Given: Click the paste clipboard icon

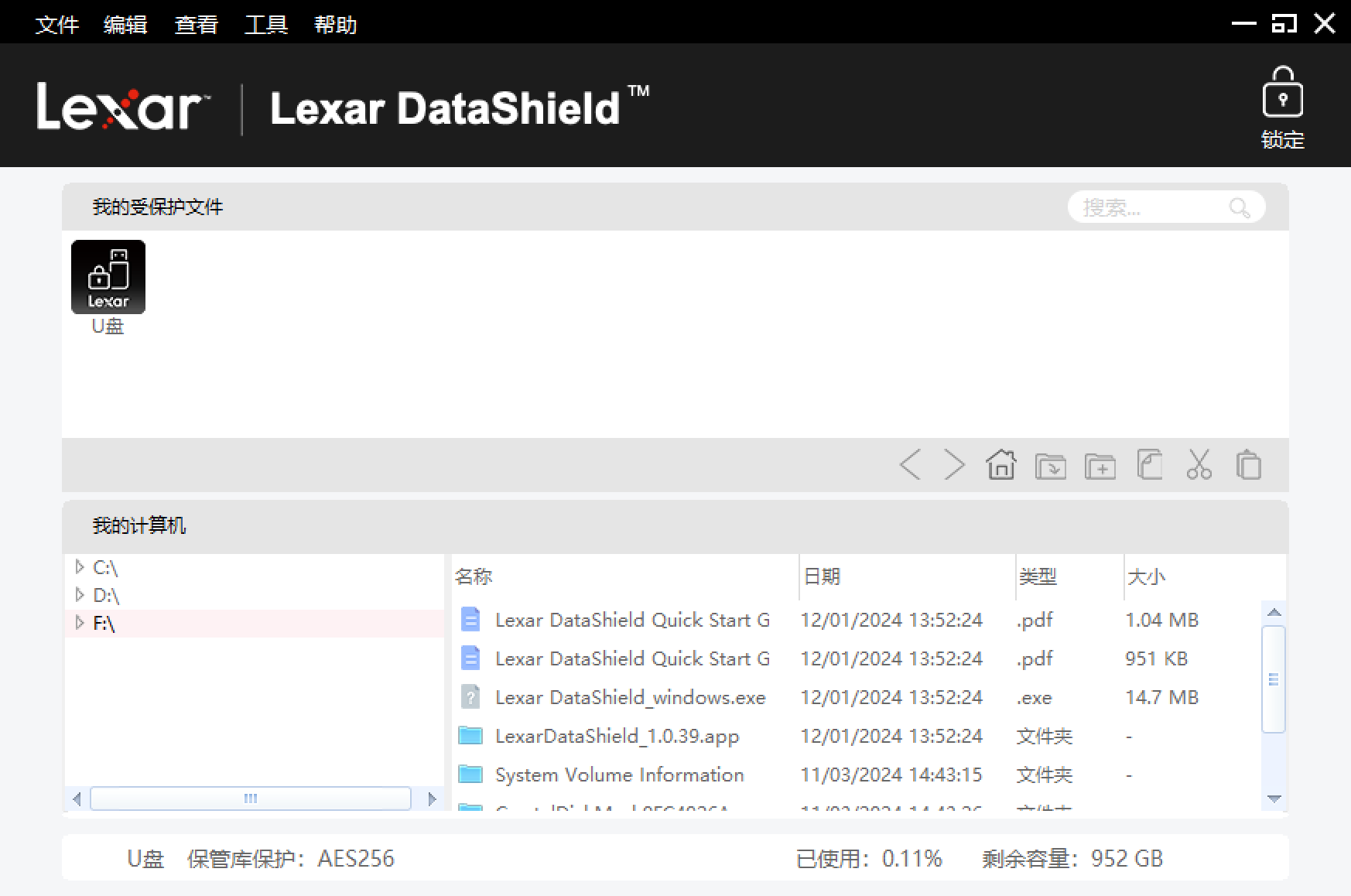Looking at the screenshot, I should pyautogui.click(x=1248, y=465).
